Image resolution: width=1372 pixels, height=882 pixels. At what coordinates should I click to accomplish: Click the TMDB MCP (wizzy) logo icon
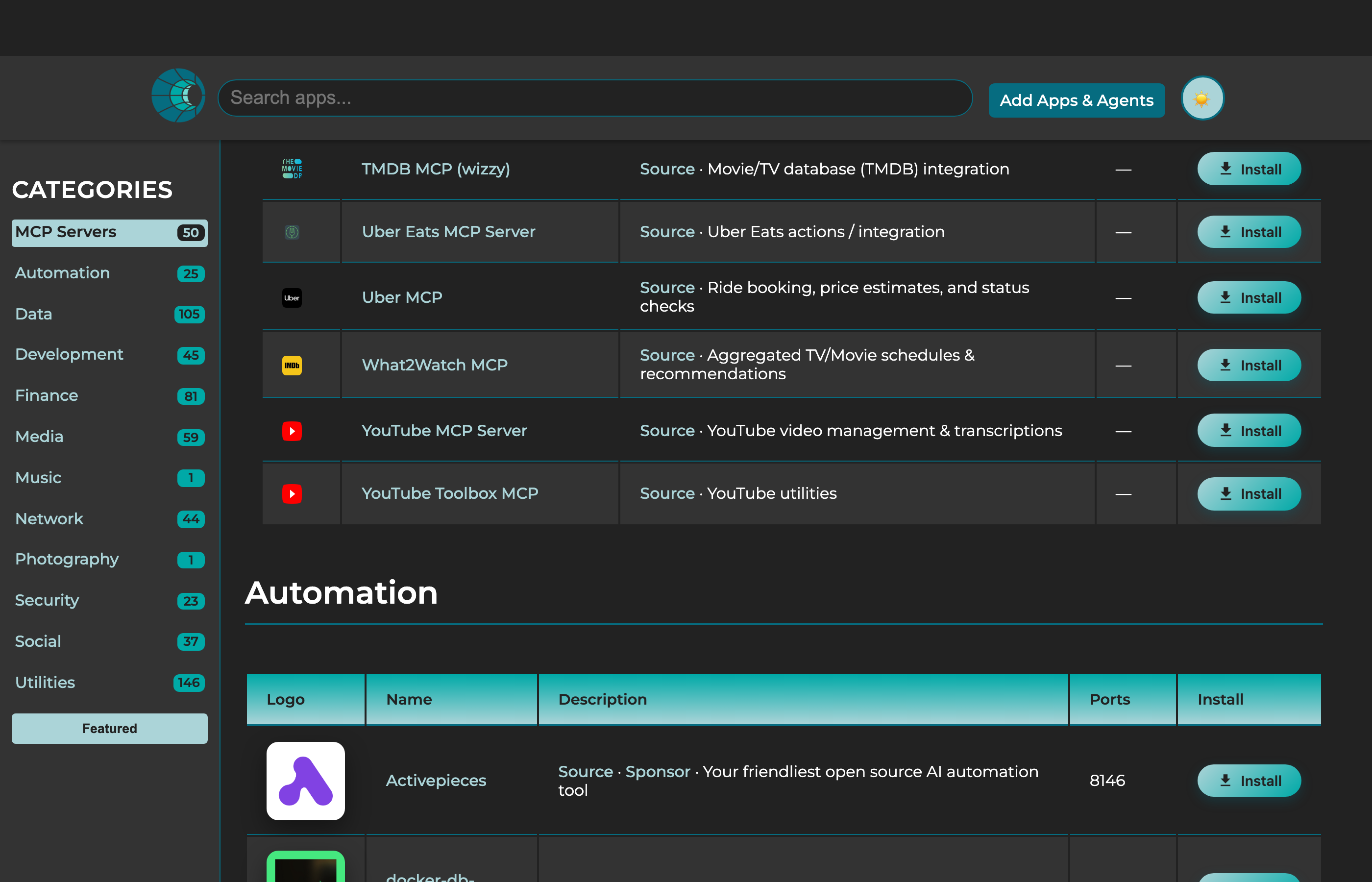(292, 169)
